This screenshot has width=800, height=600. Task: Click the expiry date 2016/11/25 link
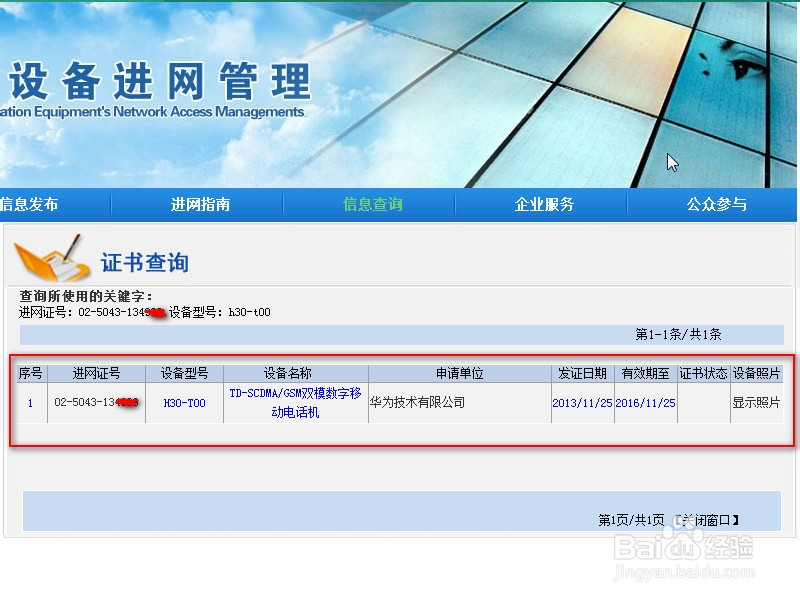tap(645, 404)
